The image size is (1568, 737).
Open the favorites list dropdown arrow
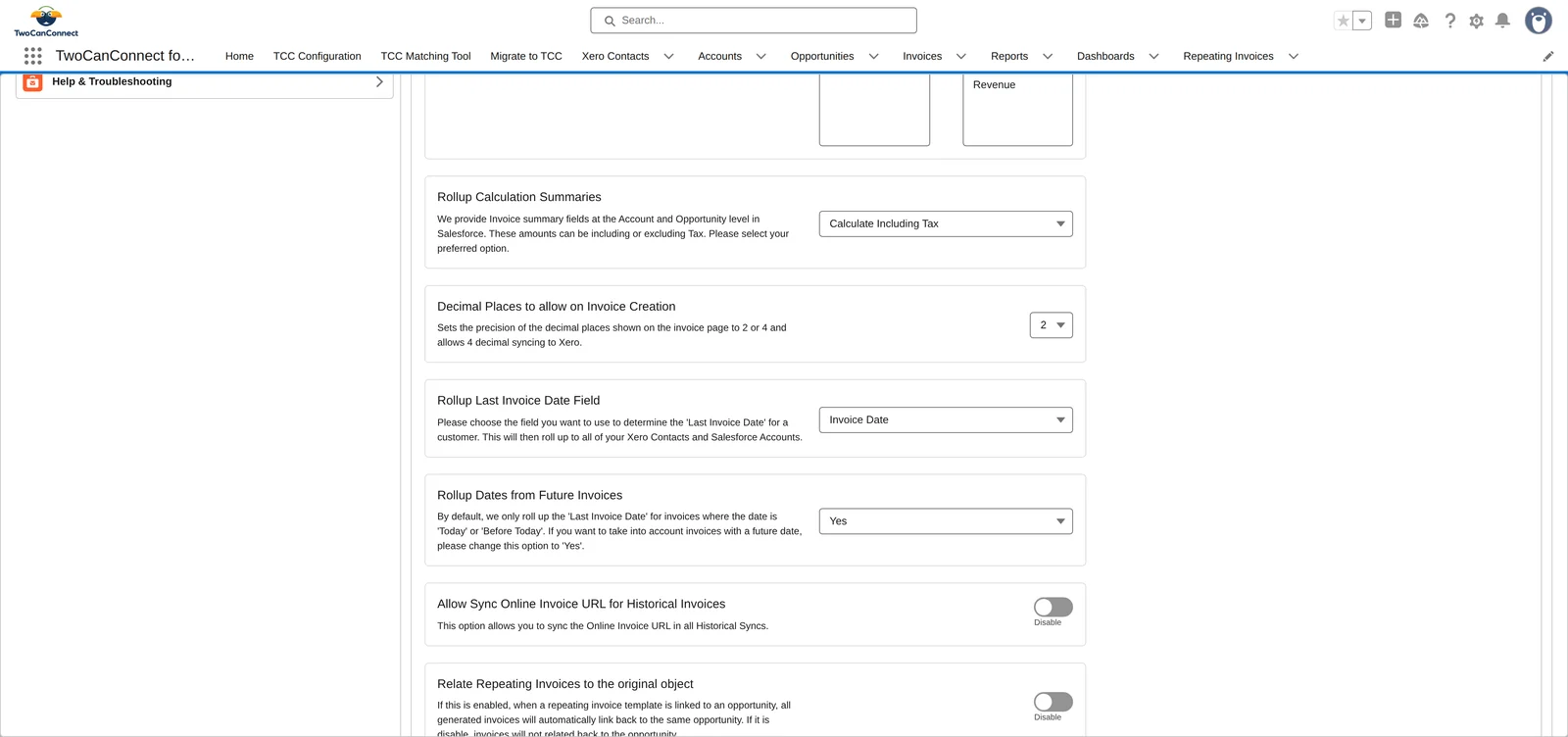(1362, 21)
